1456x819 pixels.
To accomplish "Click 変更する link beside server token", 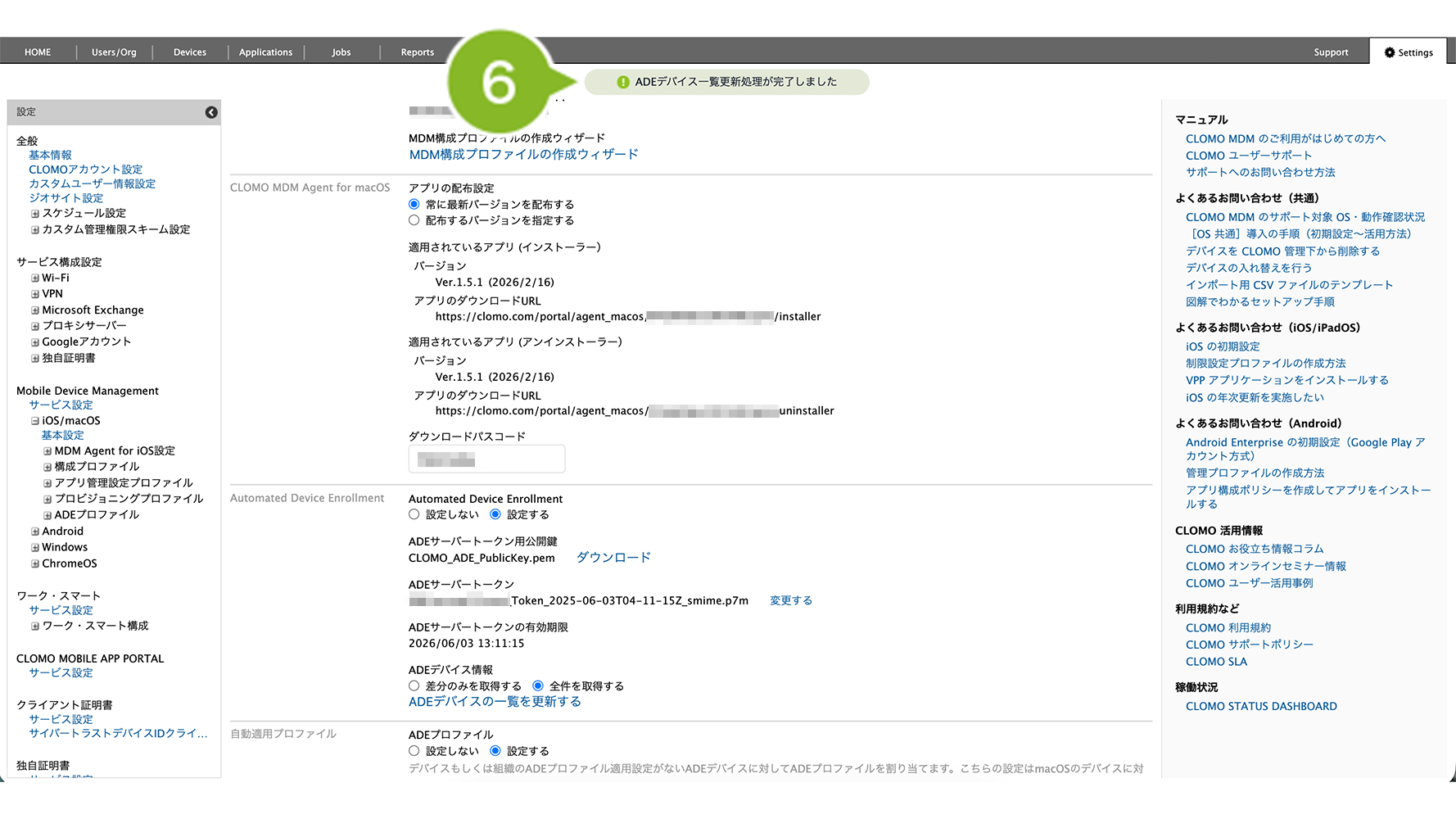I will click(x=790, y=600).
